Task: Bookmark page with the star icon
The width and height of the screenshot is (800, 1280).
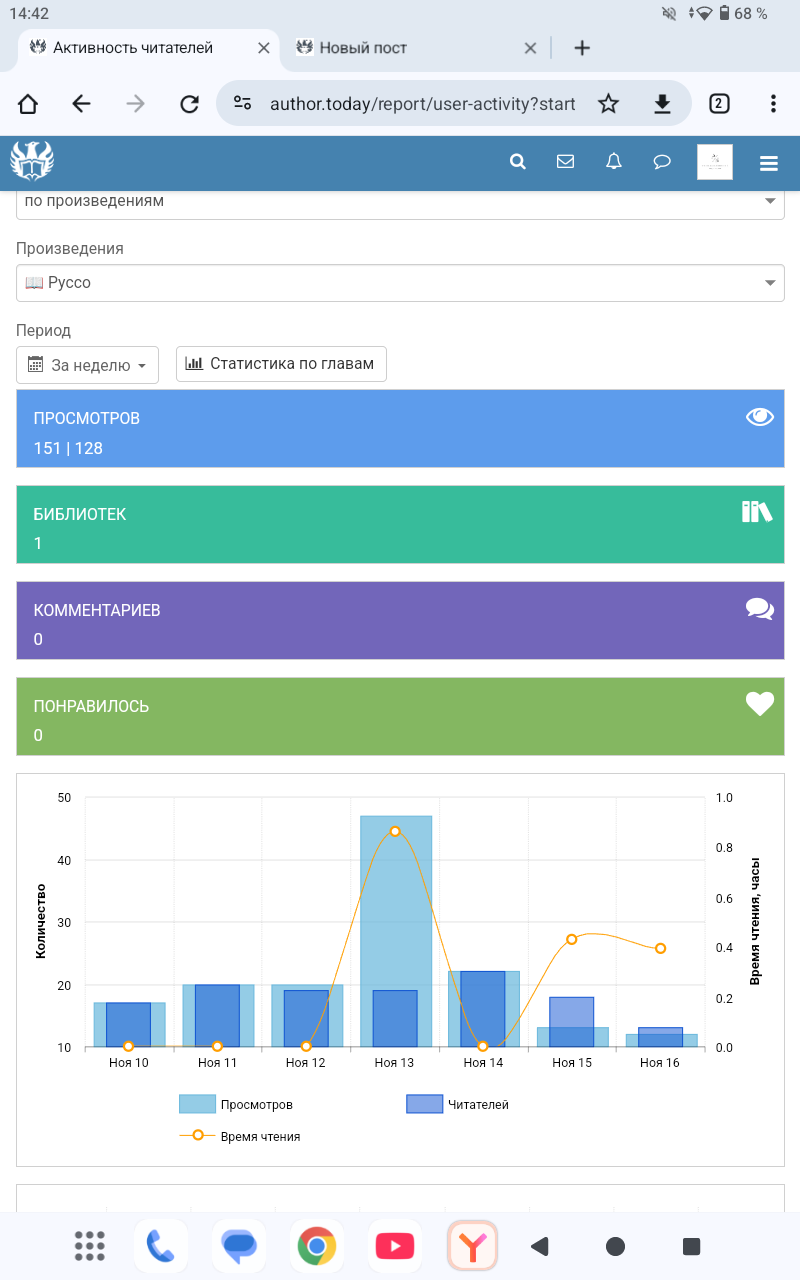Action: [x=608, y=104]
